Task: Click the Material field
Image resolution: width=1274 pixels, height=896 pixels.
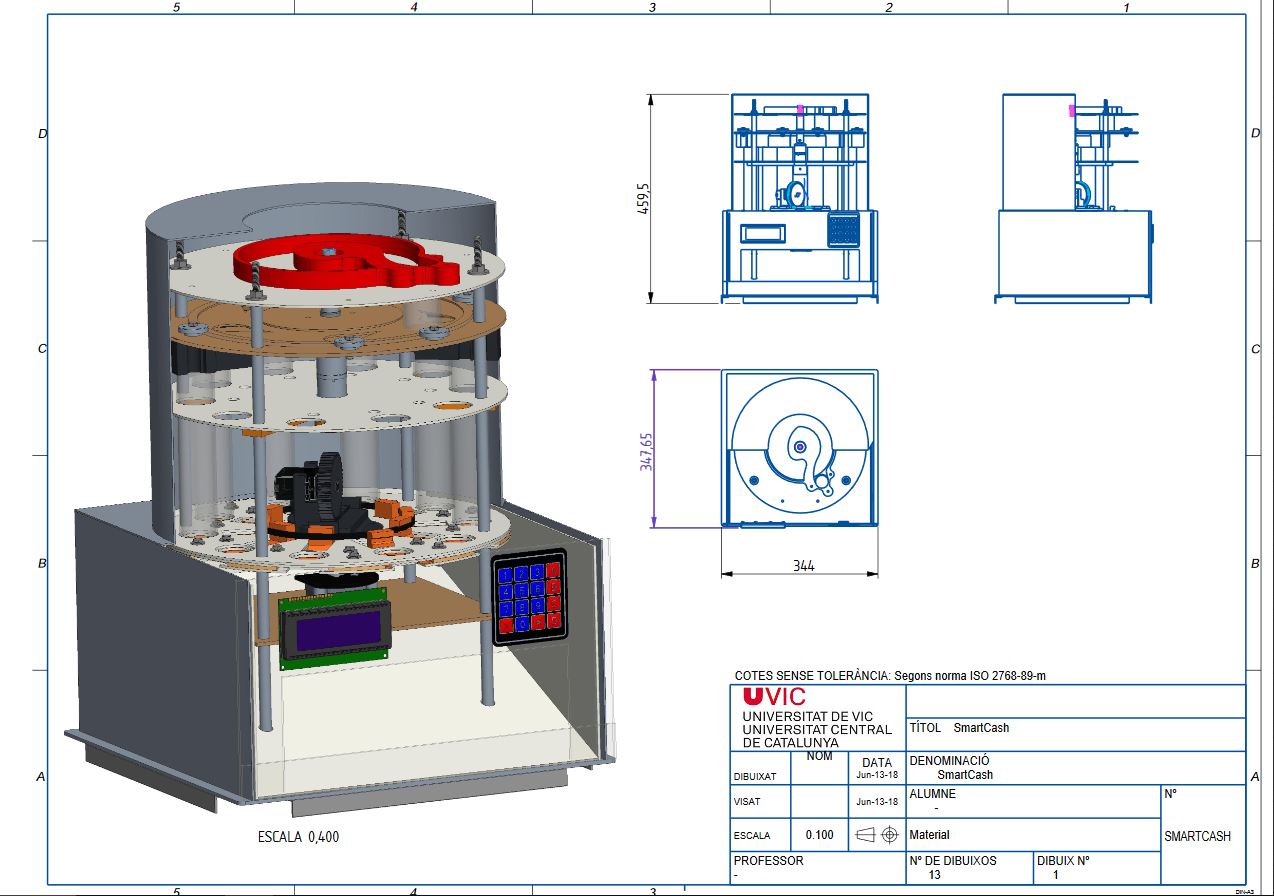Action: pos(929,835)
